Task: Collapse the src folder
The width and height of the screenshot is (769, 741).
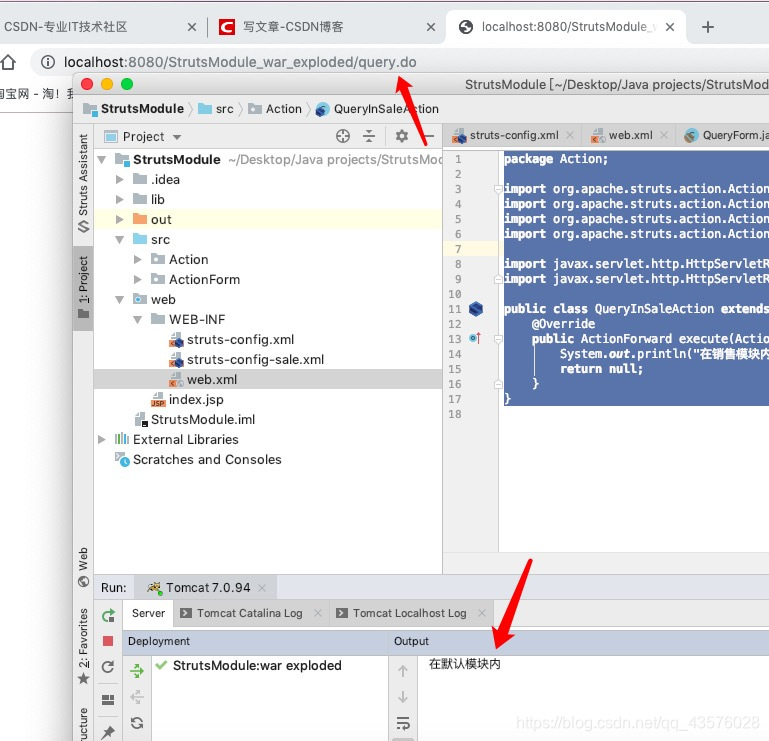Action: 120,240
